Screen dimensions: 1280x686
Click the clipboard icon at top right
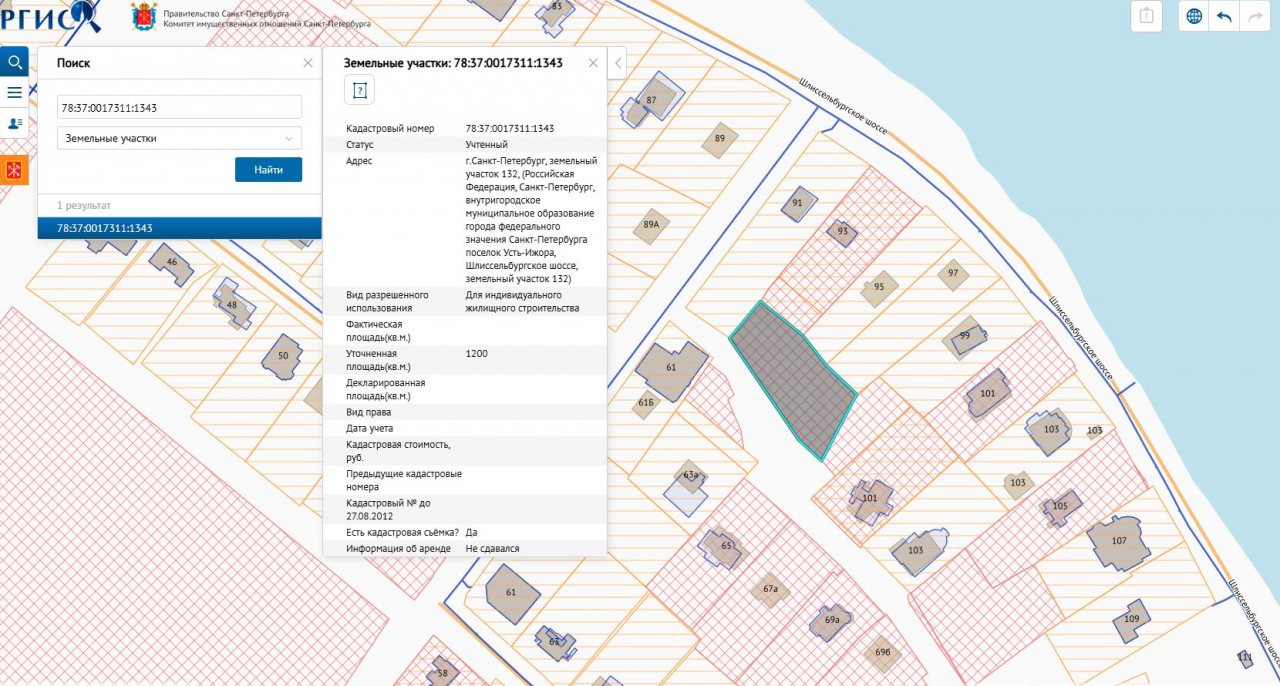click(1146, 16)
